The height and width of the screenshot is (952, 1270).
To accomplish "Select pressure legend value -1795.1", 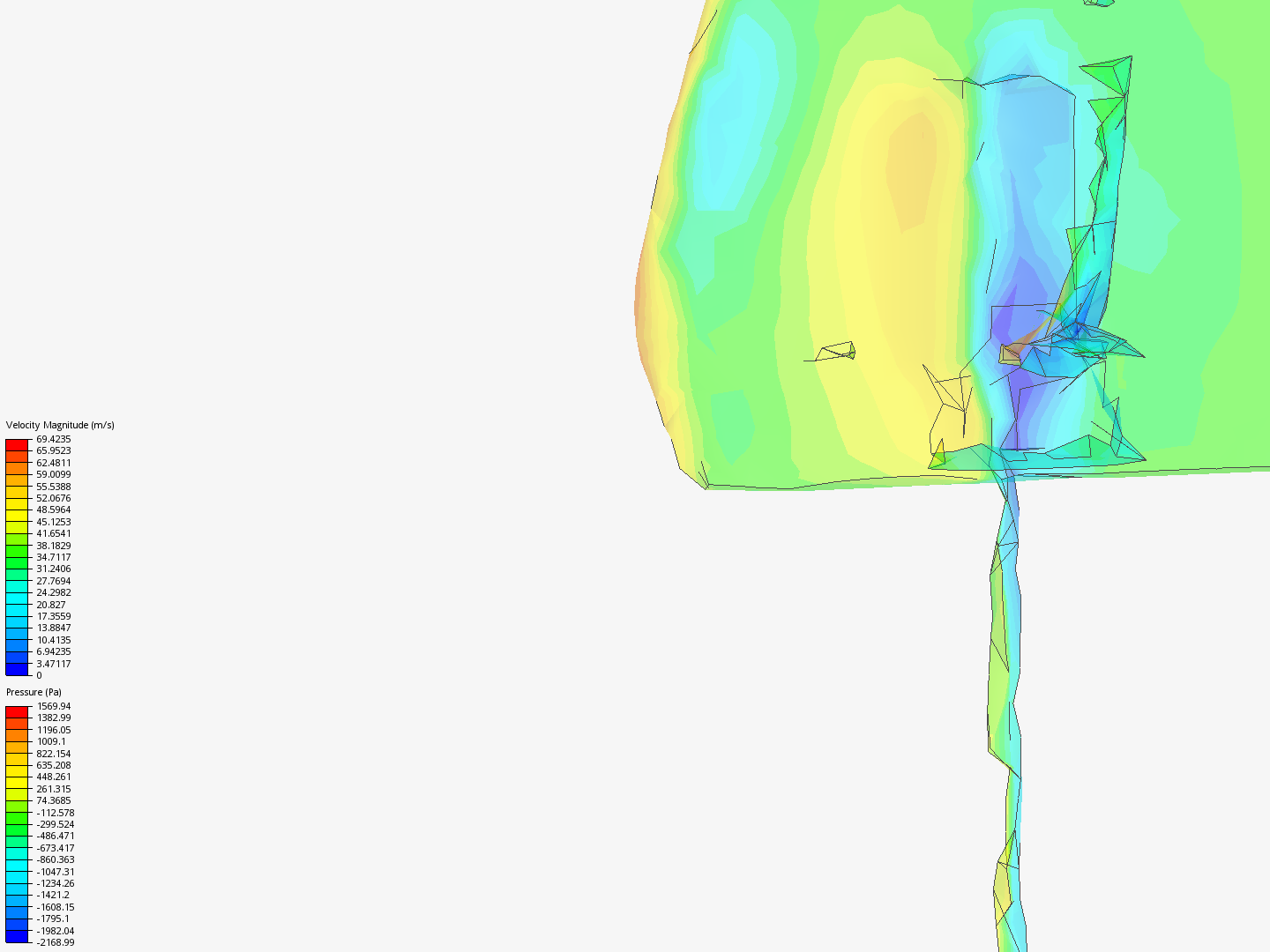I will click(x=53, y=919).
